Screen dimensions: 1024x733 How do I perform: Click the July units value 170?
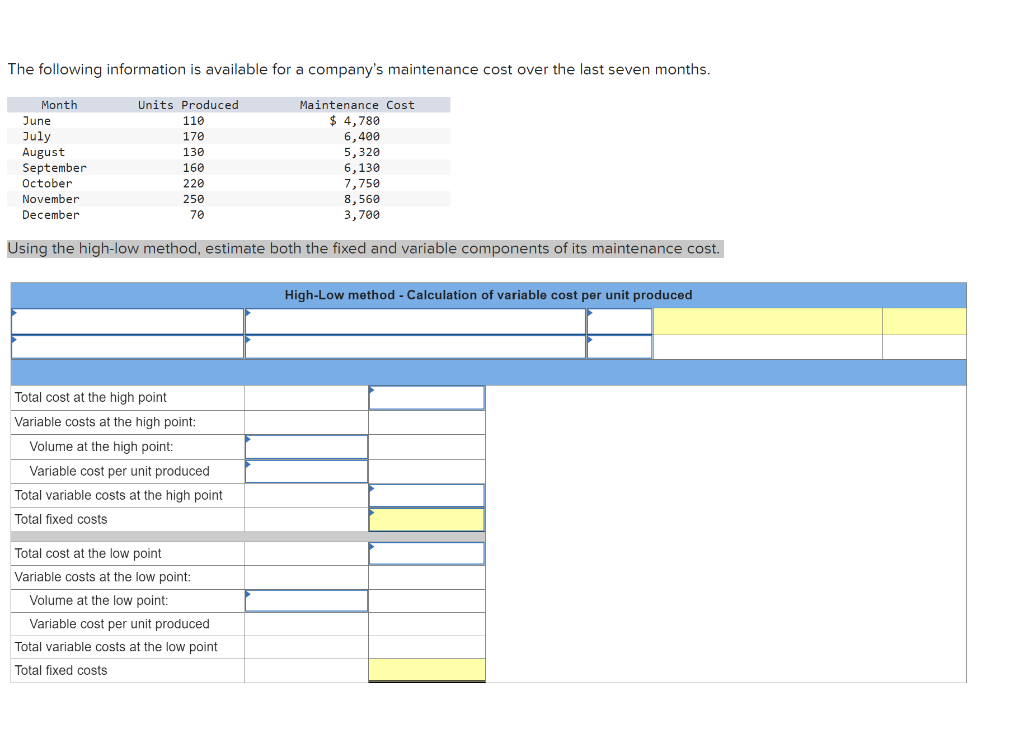pyautogui.click(x=193, y=137)
